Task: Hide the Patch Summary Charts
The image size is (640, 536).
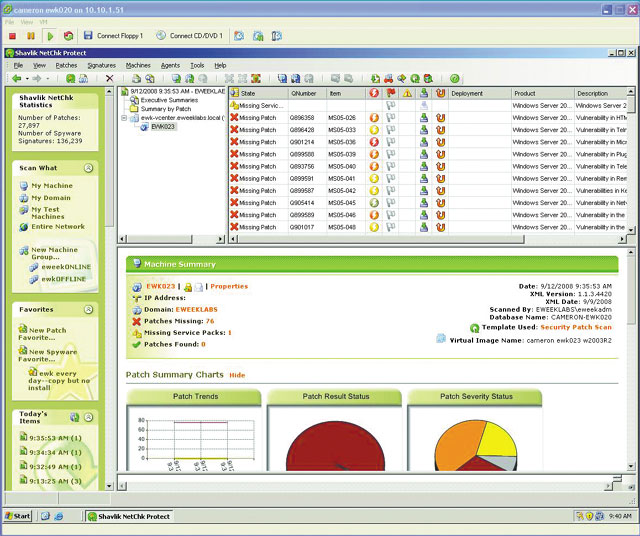Action: point(237,376)
